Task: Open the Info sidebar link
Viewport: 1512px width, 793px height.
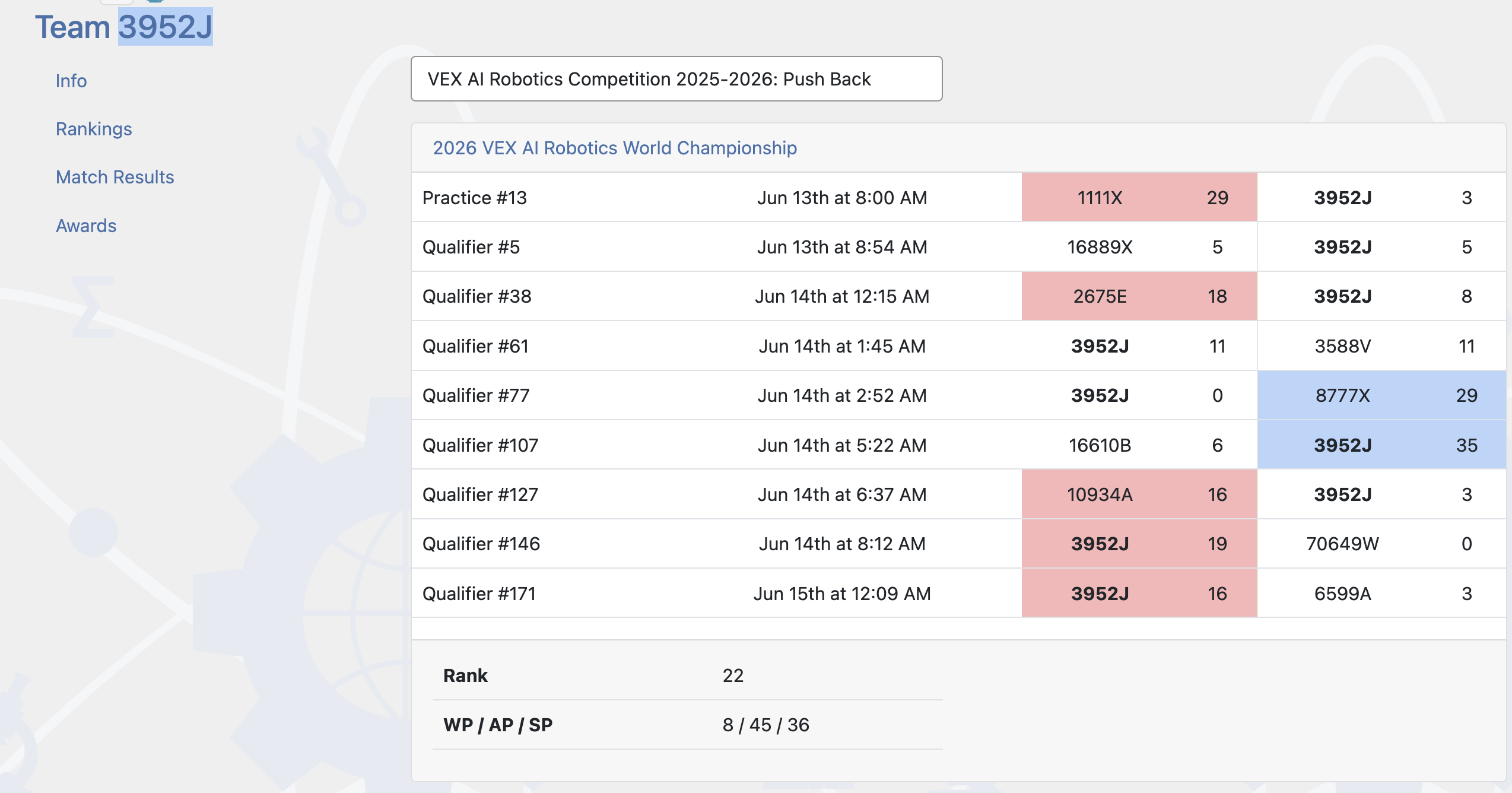Action: (71, 81)
